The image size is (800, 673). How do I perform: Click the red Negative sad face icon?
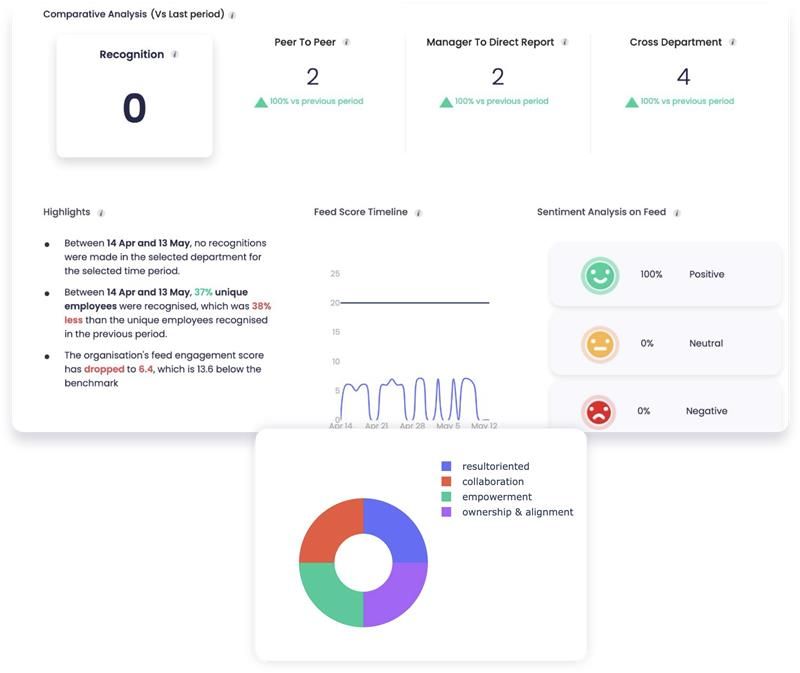[x=598, y=412]
